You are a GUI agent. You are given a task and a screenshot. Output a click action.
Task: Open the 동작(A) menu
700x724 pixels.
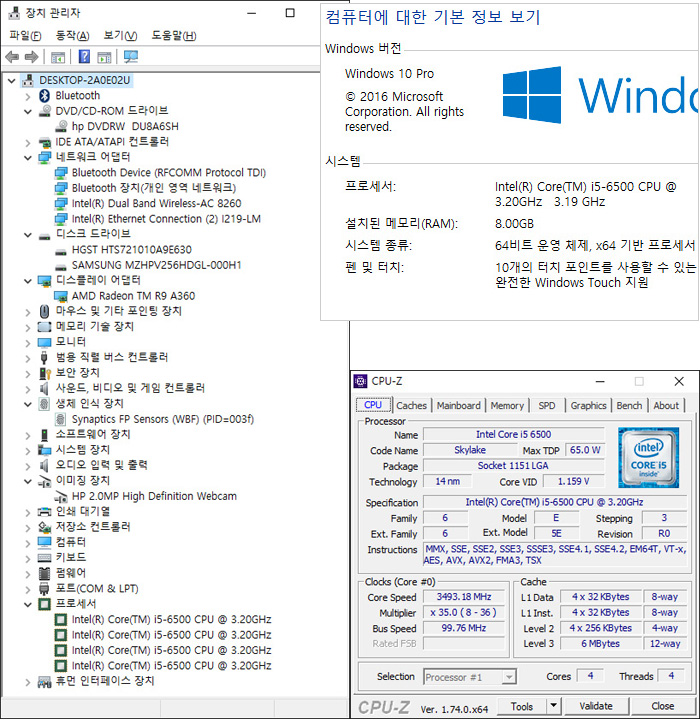pyautogui.click(x=72, y=36)
